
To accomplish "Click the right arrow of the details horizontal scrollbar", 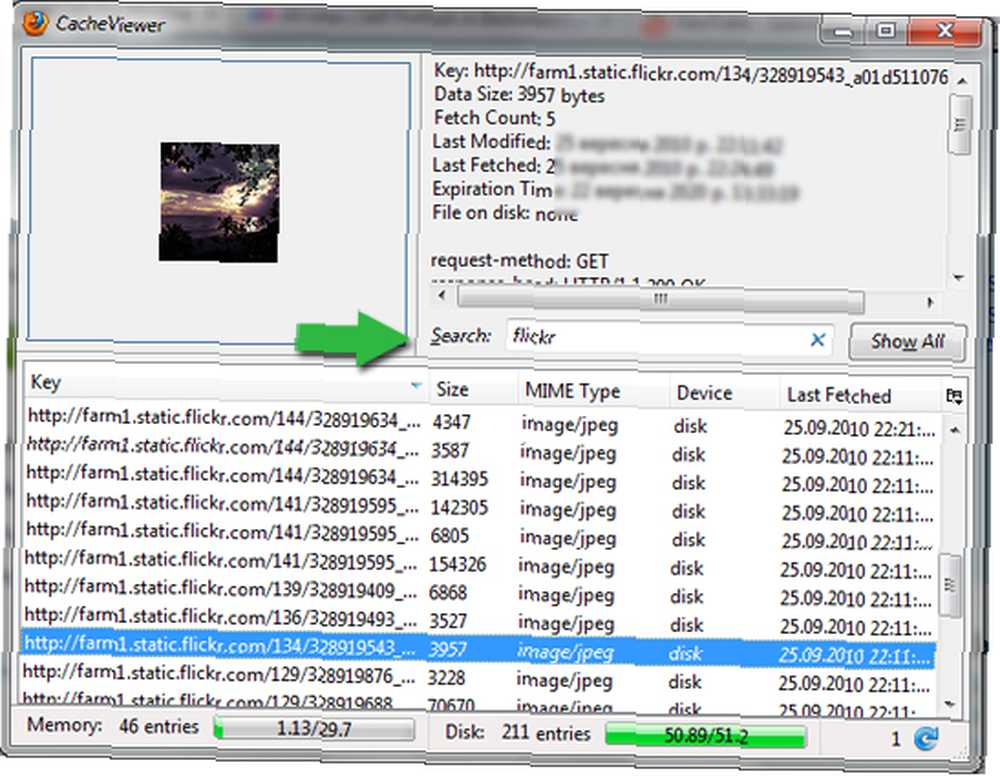I will click(930, 302).
